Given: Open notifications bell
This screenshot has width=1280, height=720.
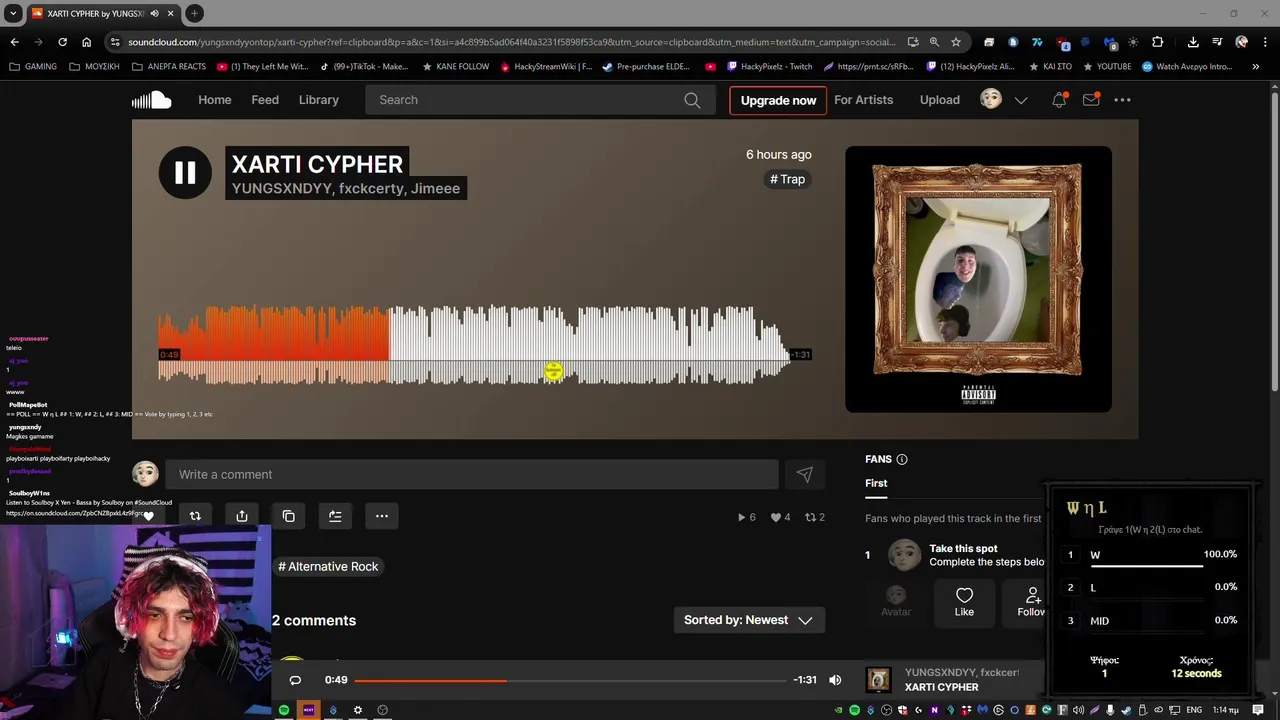Looking at the screenshot, I should click(x=1059, y=100).
